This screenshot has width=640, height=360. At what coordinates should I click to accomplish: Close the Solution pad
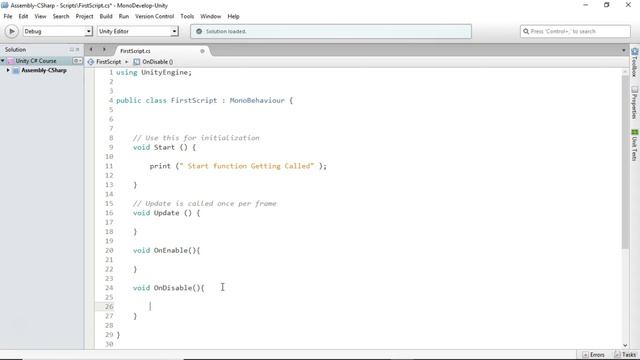coord(78,49)
